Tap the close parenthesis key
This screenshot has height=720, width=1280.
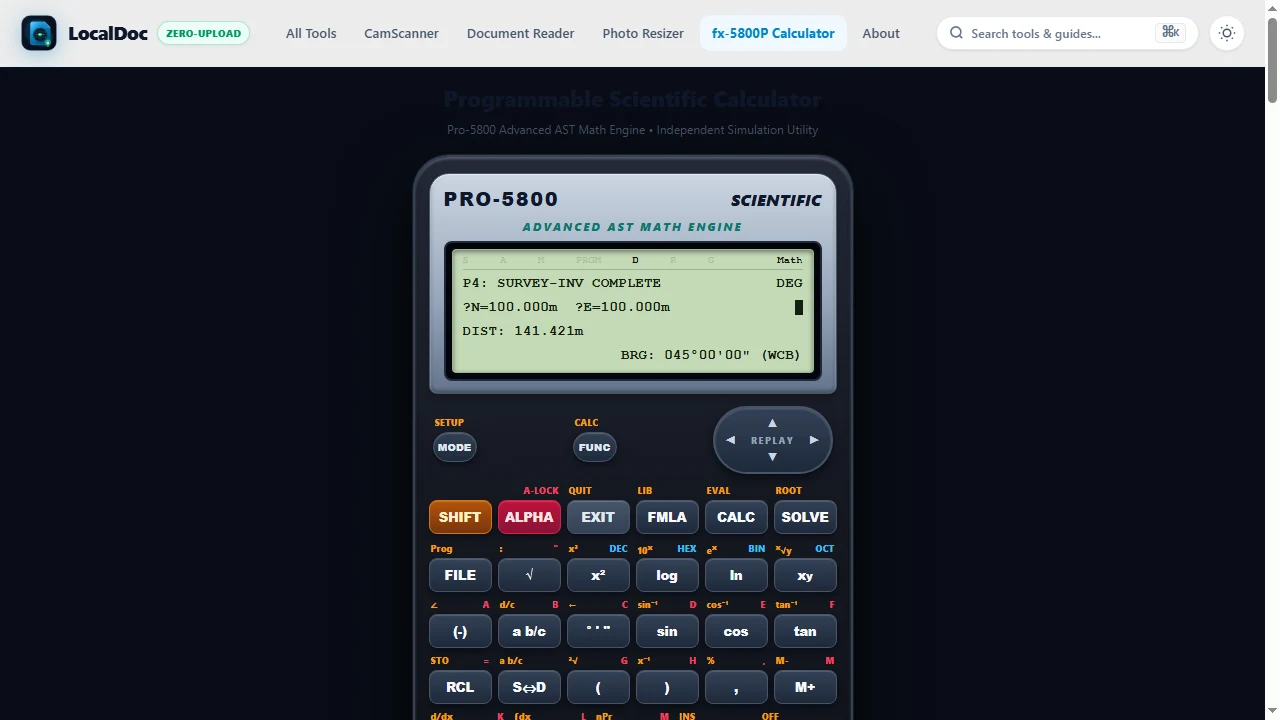click(x=667, y=687)
